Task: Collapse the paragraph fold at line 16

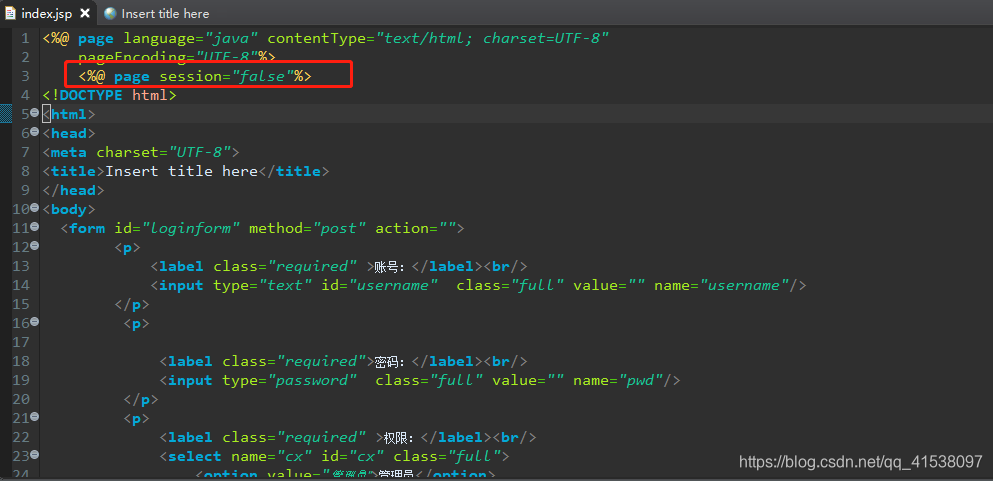Action: point(35,322)
